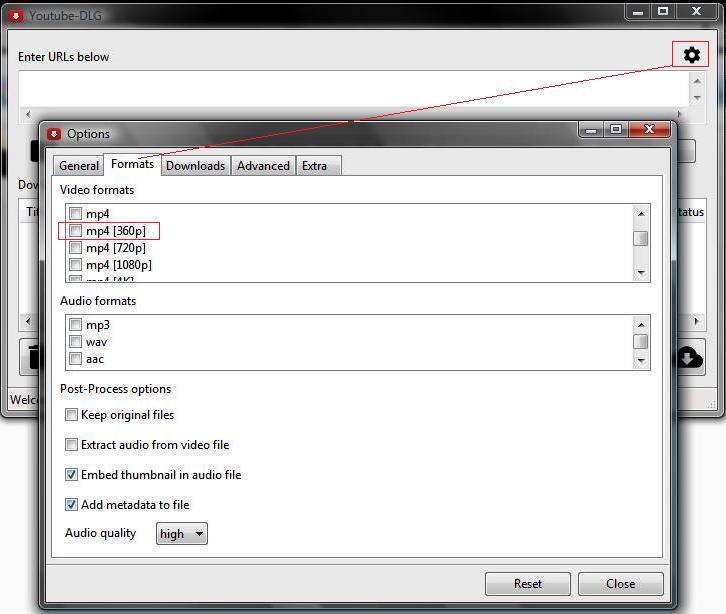Check the mp4 [360p] video format
This screenshot has height=614, width=726.
click(76, 231)
